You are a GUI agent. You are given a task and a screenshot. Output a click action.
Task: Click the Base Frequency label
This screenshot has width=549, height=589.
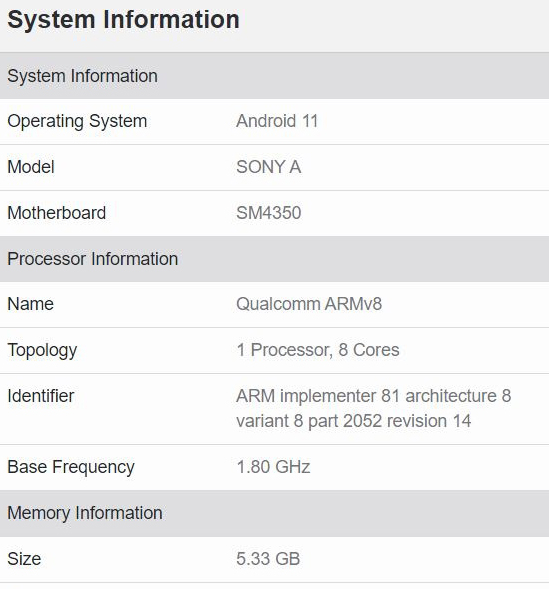71,468
